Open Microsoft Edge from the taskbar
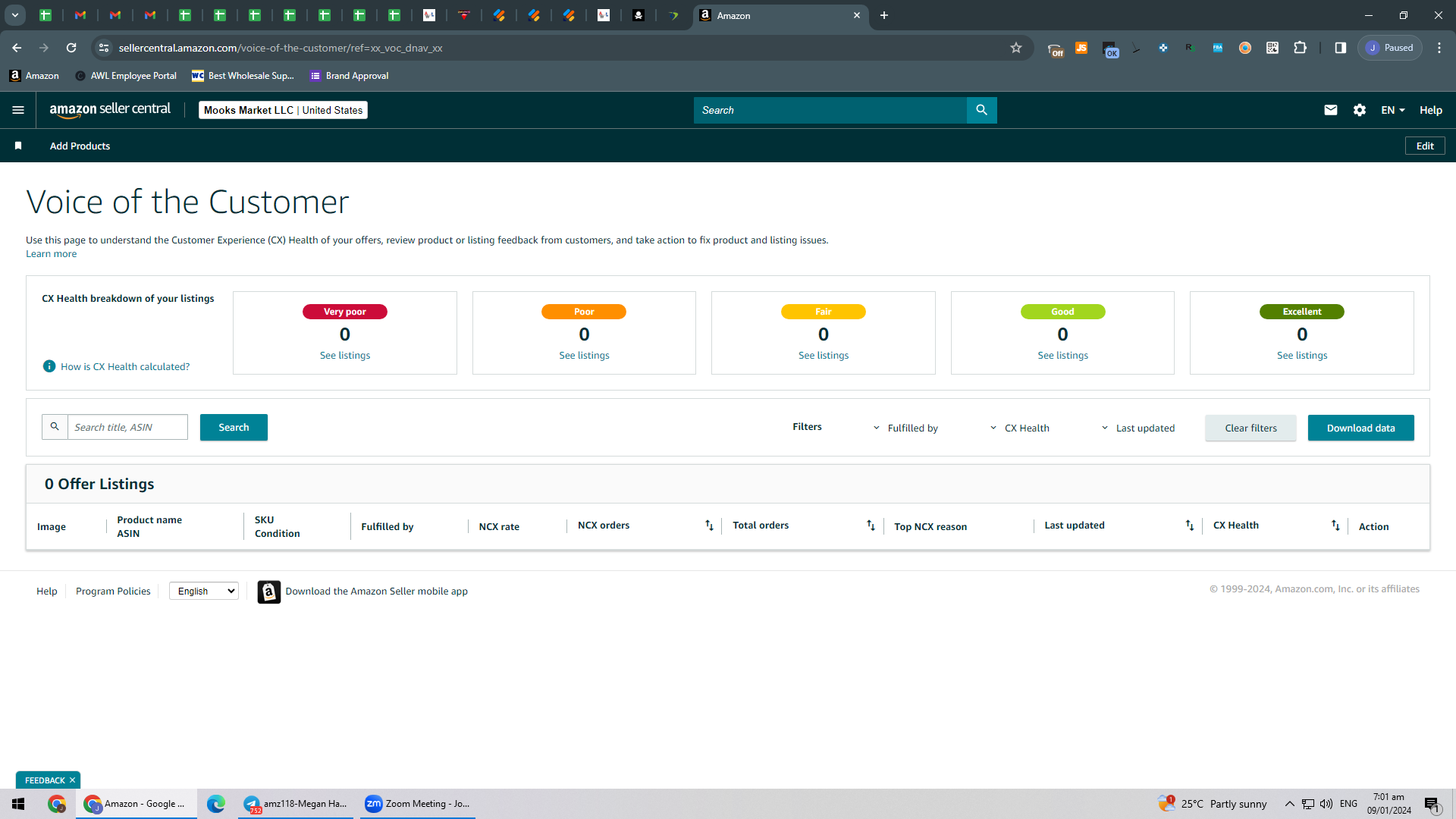Image resolution: width=1456 pixels, height=819 pixels. (215, 804)
